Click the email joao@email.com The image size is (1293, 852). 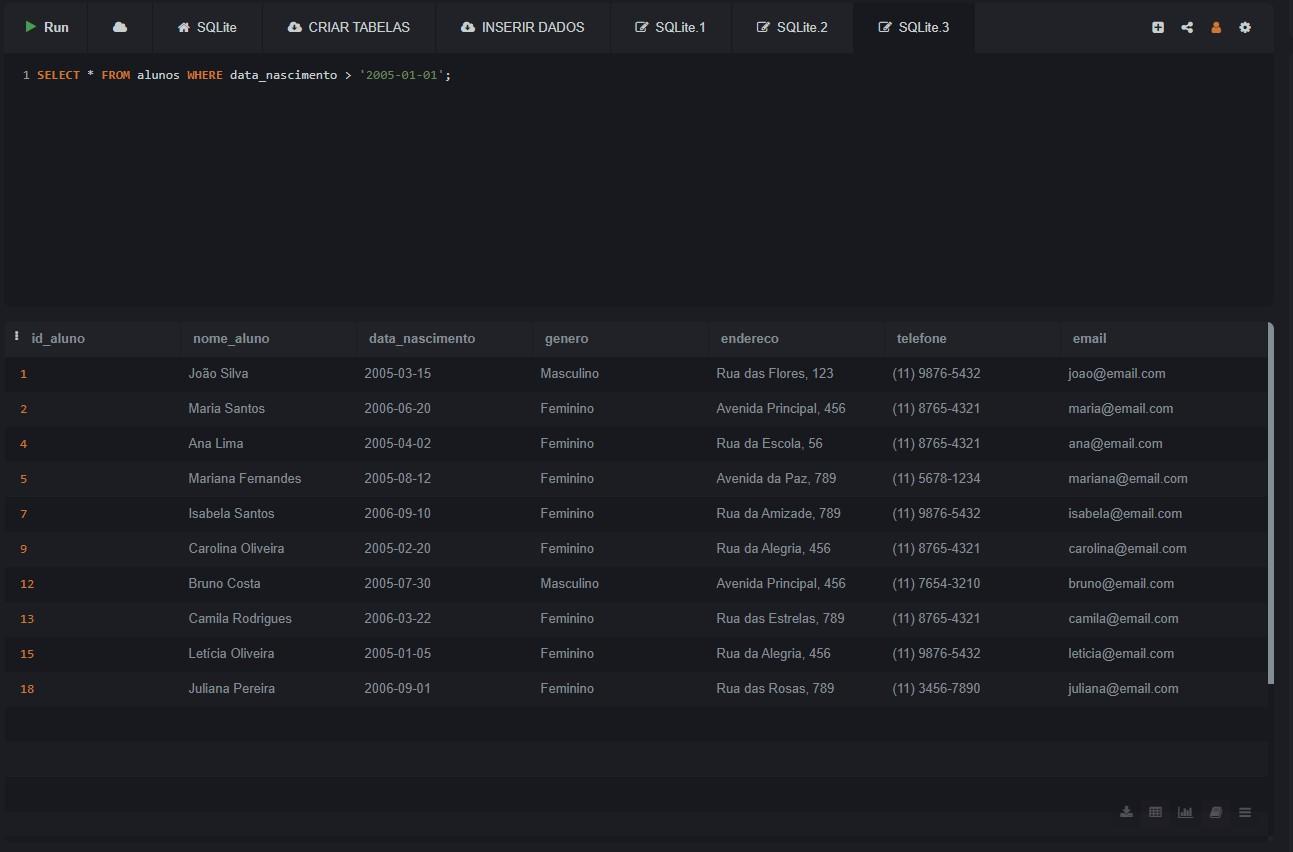[x=1117, y=373]
